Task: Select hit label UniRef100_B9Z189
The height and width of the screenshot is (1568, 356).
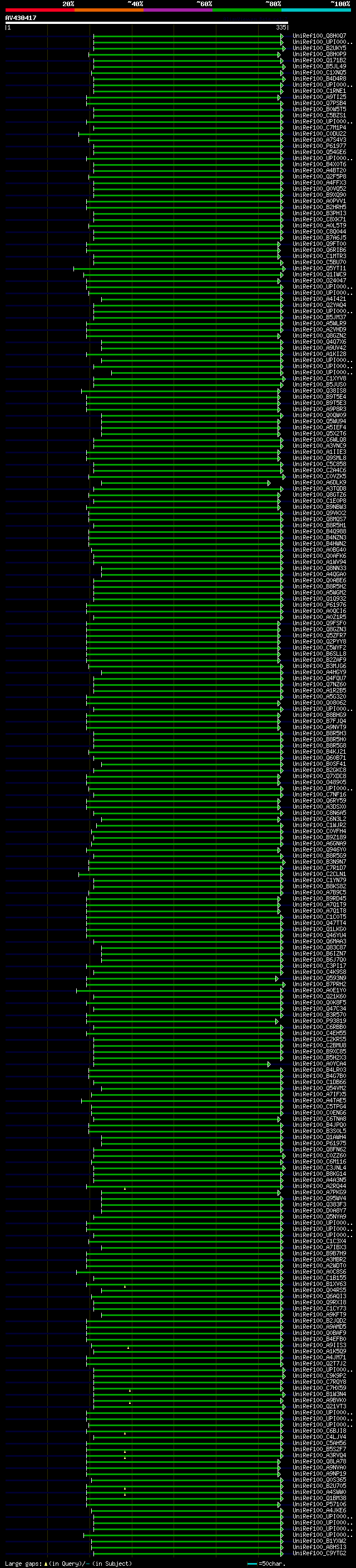Action: pos(319,838)
